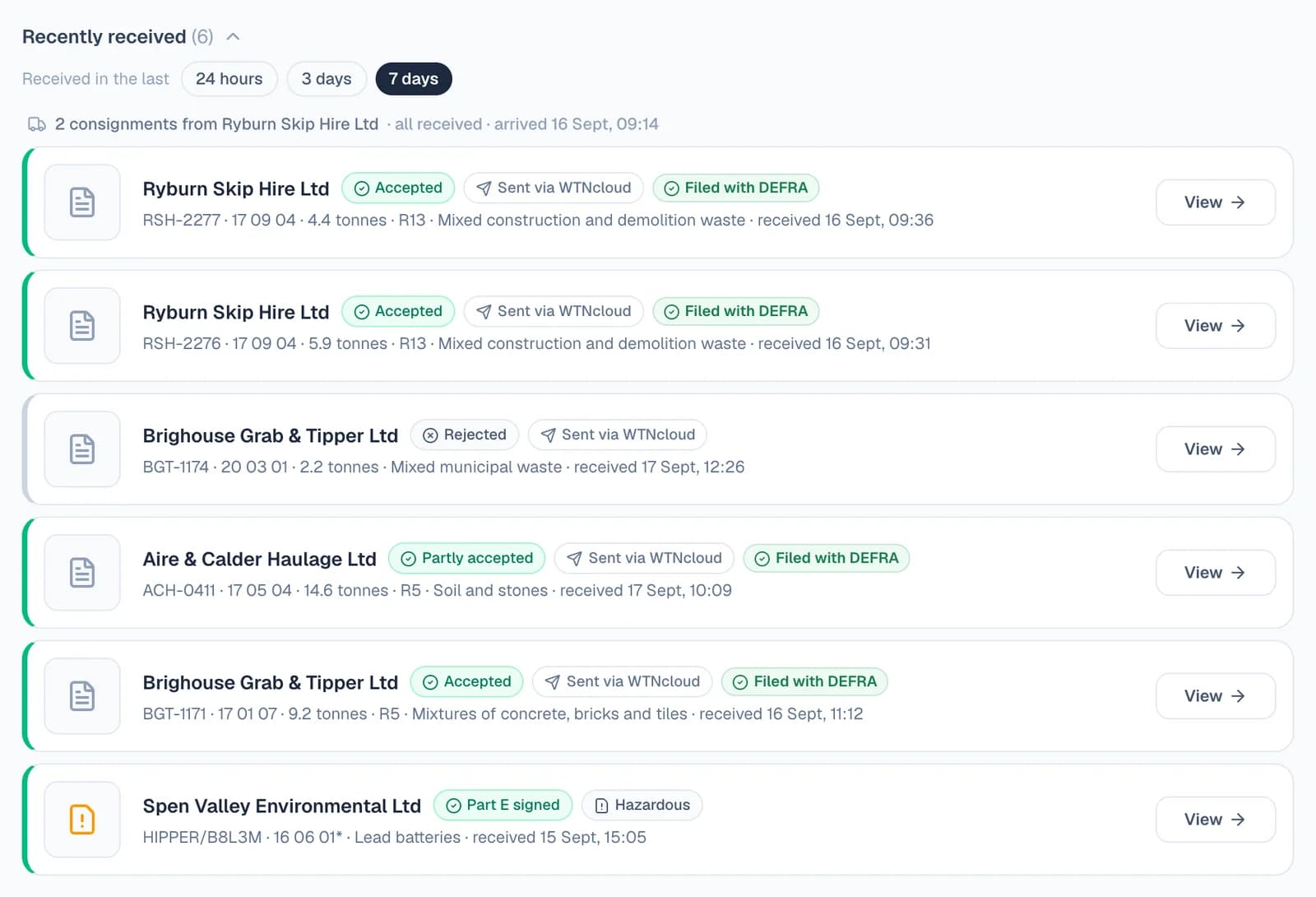Filter to the last 24 hours
The height and width of the screenshot is (897, 1316).
(229, 79)
